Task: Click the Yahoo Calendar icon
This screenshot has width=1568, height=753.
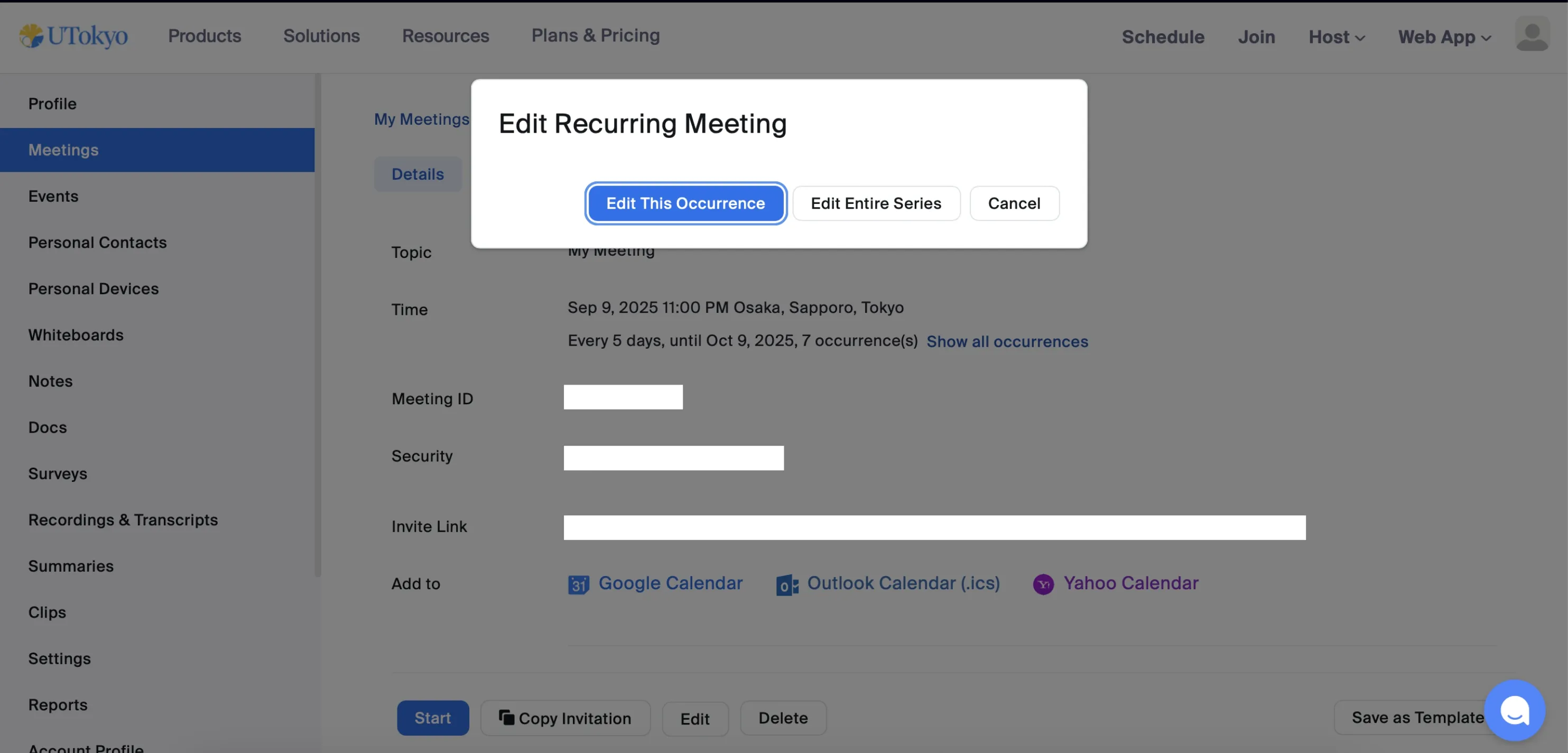Action: pyautogui.click(x=1043, y=584)
